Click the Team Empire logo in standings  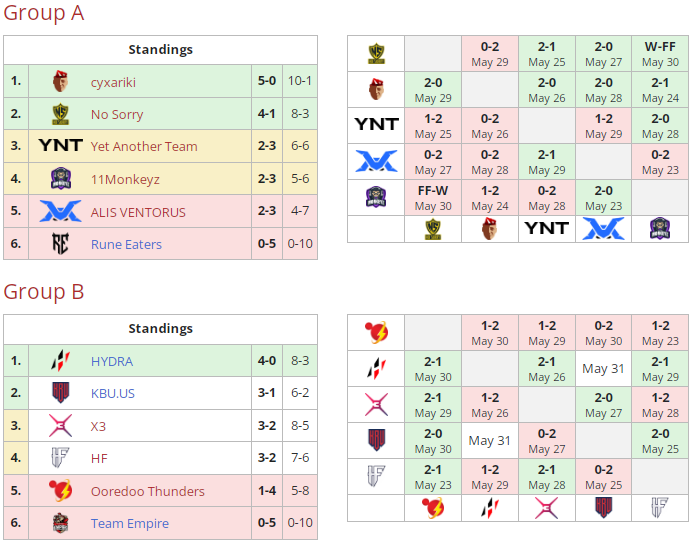(60, 523)
